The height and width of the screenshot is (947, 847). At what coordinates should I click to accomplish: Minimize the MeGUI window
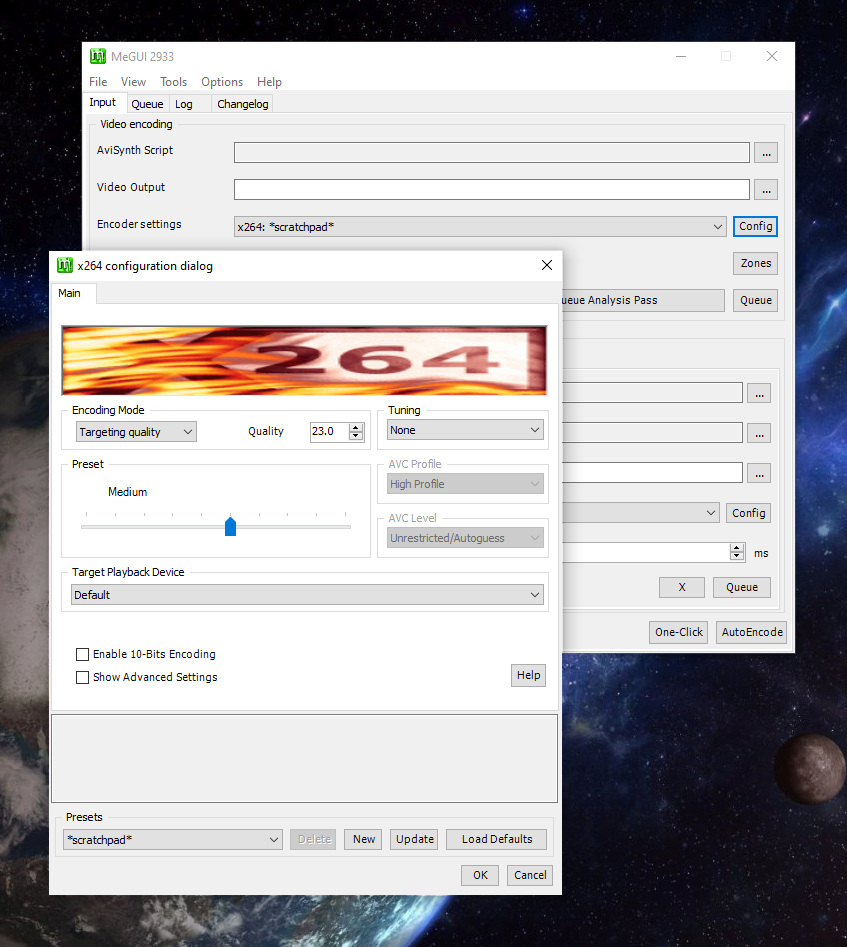tap(681, 56)
